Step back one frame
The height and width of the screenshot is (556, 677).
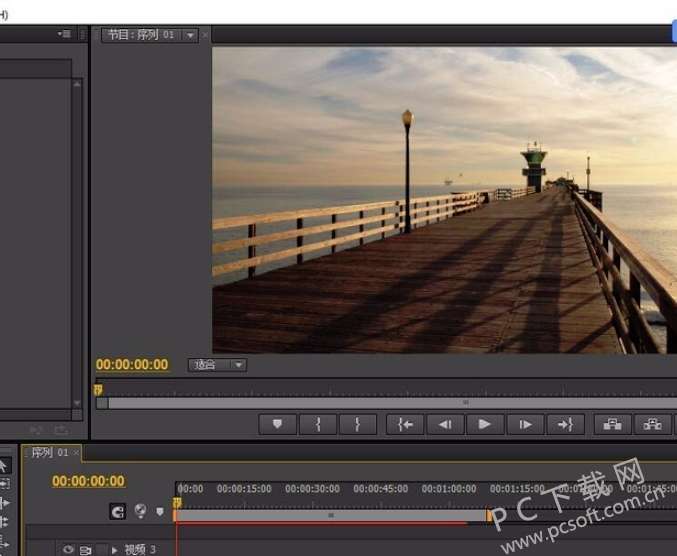pyautogui.click(x=445, y=424)
